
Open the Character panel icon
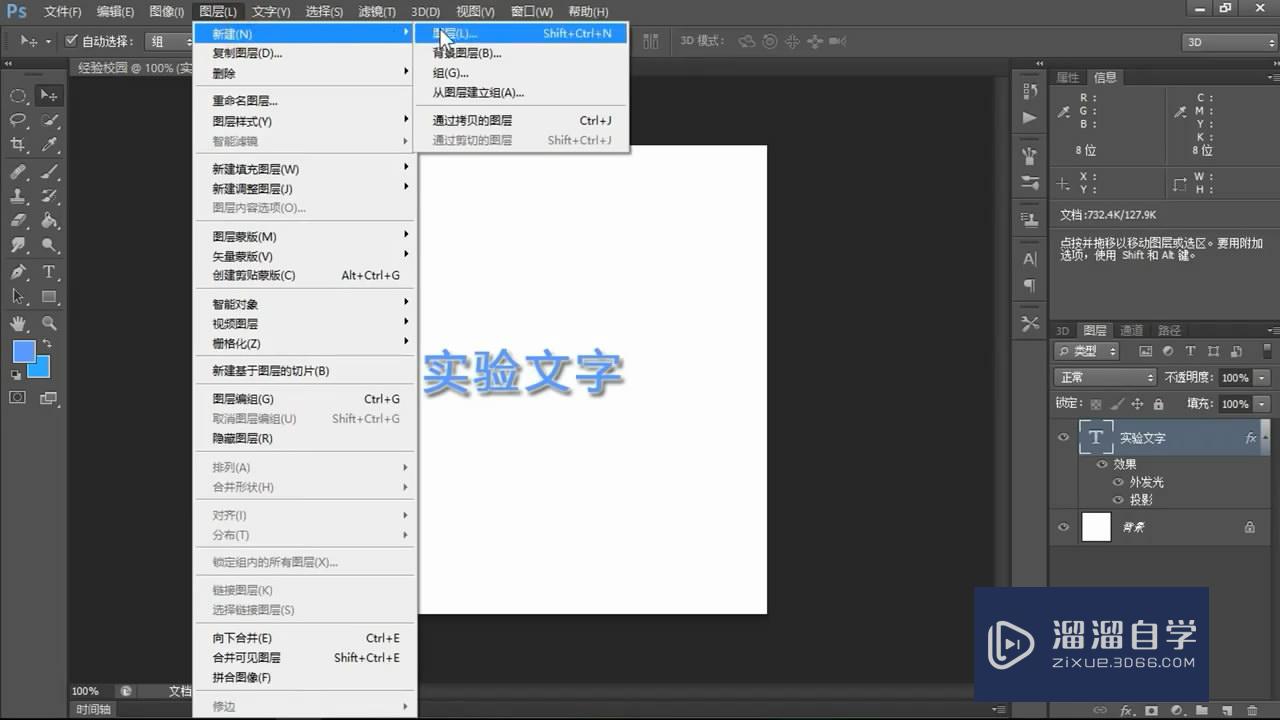pyautogui.click(x=1030, y=259)
